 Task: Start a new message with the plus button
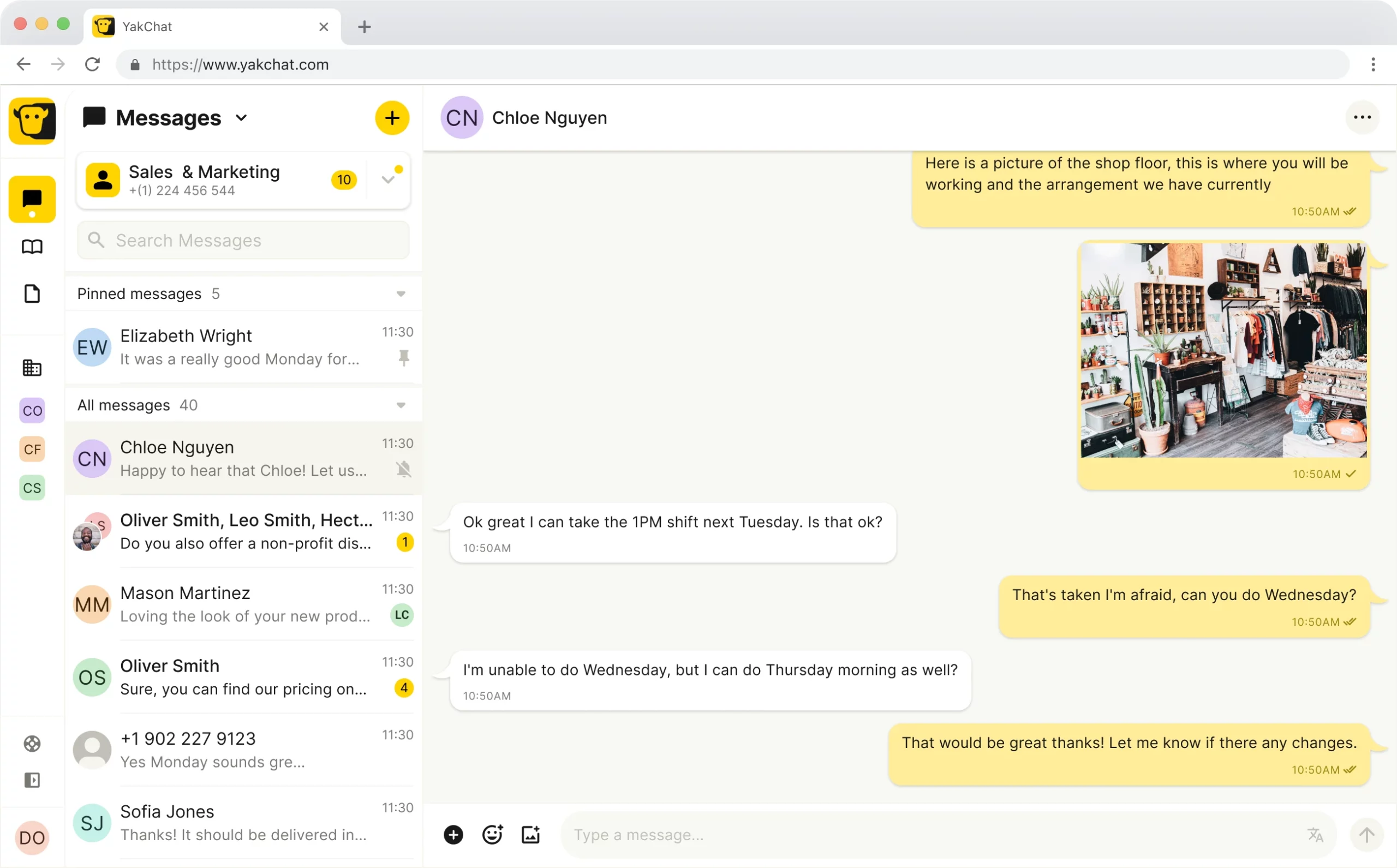392,118
